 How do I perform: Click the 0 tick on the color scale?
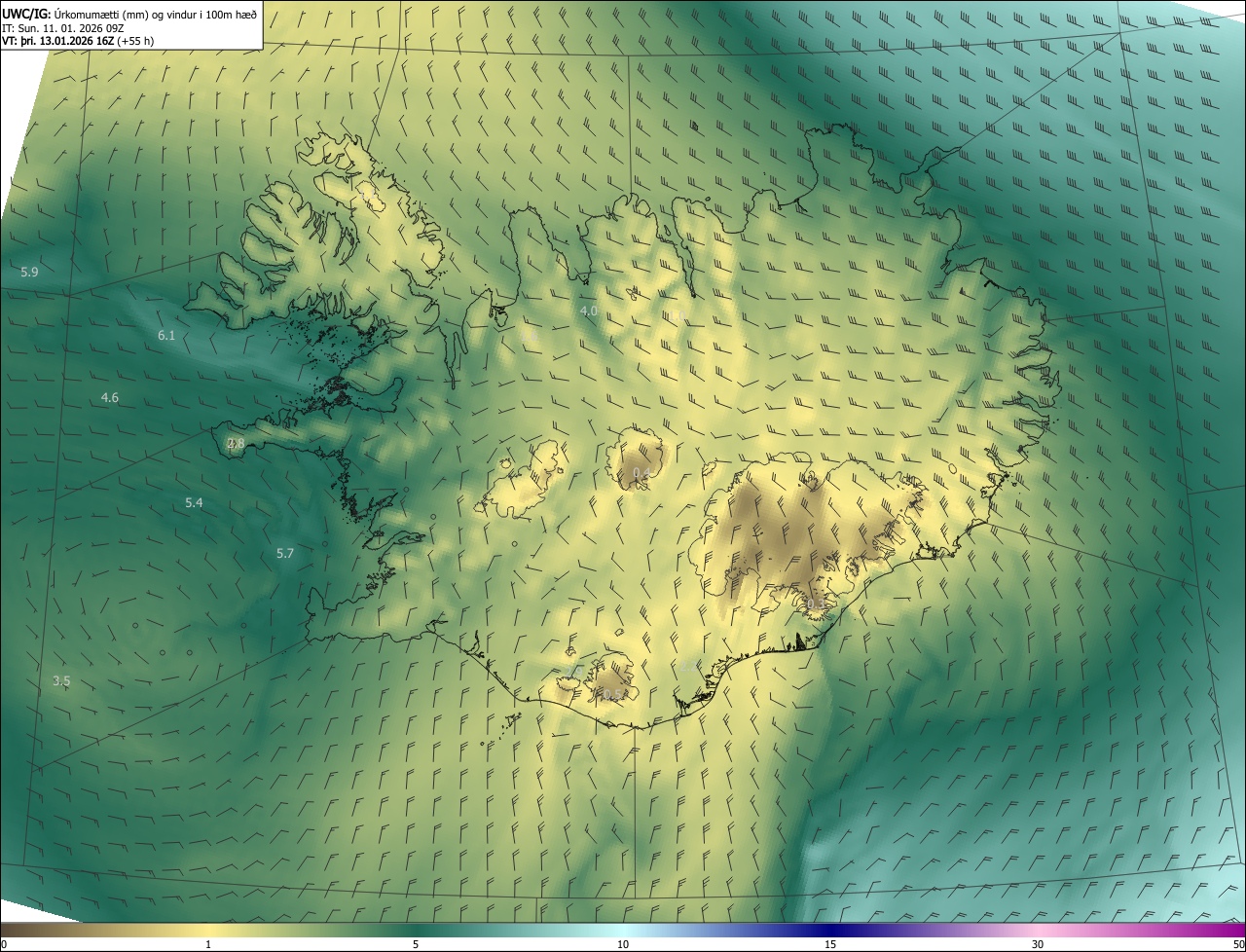tap(4, 944)
